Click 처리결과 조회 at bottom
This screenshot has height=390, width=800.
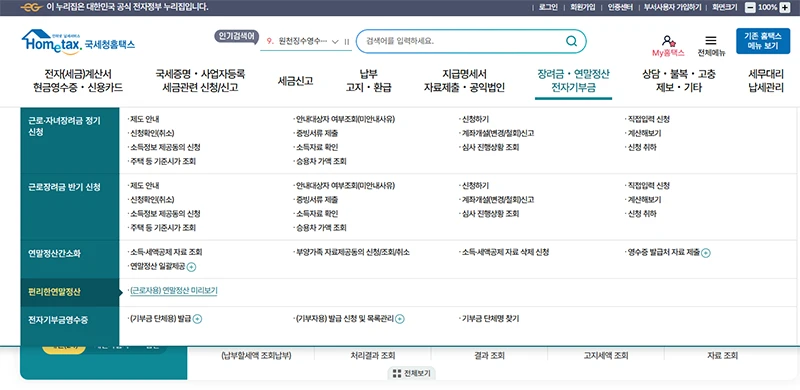(373, 356)
